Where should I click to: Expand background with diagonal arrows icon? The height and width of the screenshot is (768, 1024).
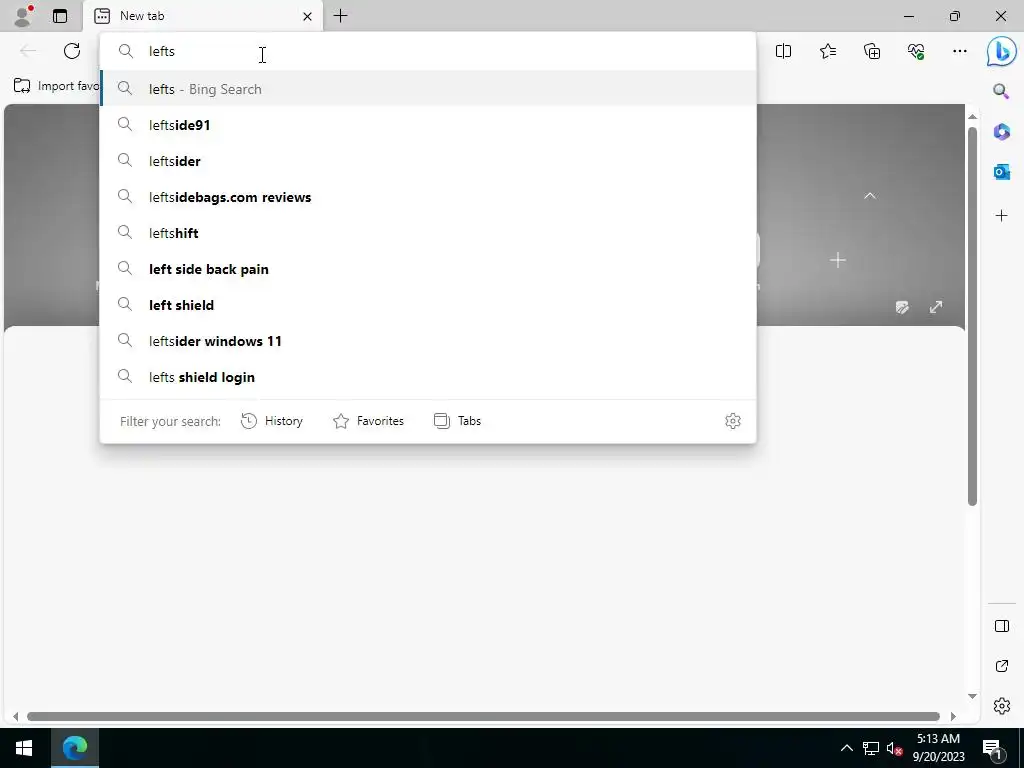coord(936,307)
